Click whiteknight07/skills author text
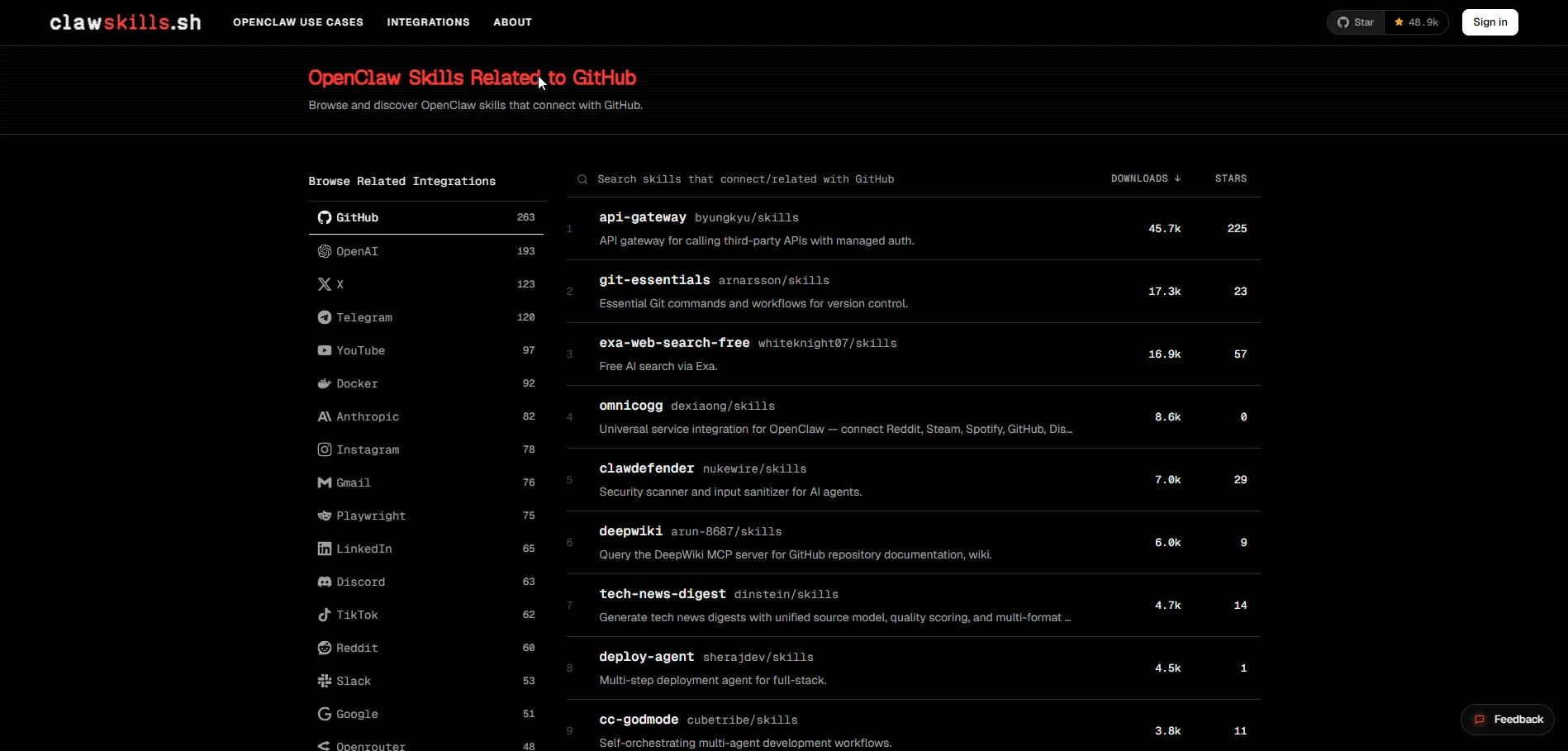The width and height of the screenshot is (1568, 751). [828, 344]
